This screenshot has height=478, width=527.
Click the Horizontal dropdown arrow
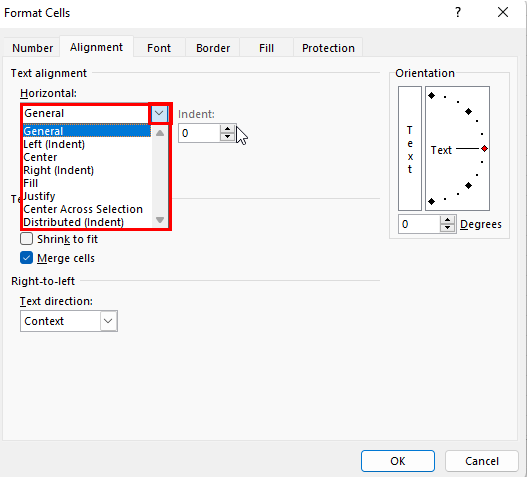click(x=159, y=114)
